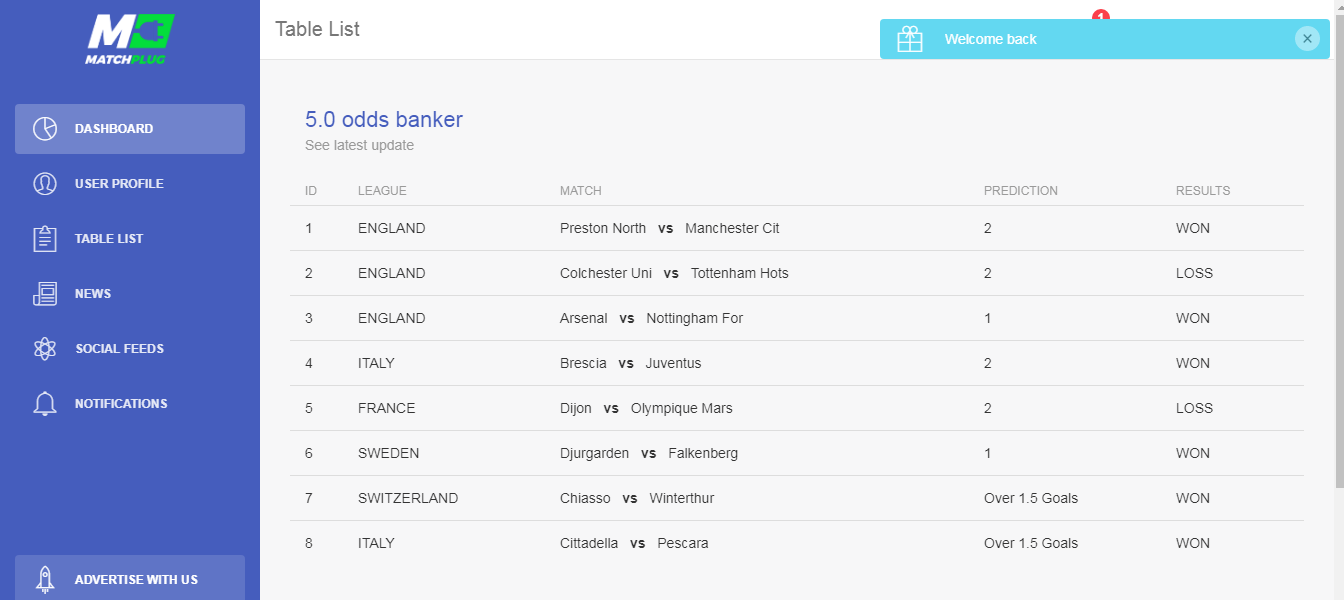
Task: Click the Social Feeds atom icon
Action: [45, 349]
